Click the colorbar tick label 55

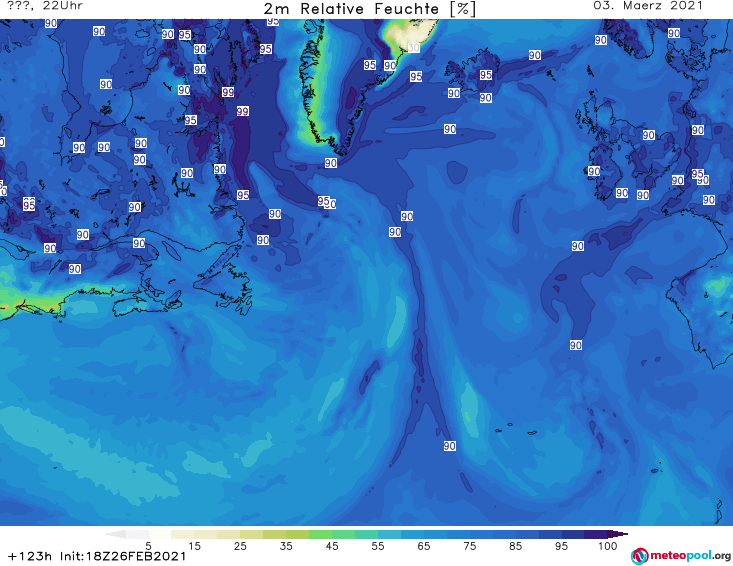tap(378, 546)
